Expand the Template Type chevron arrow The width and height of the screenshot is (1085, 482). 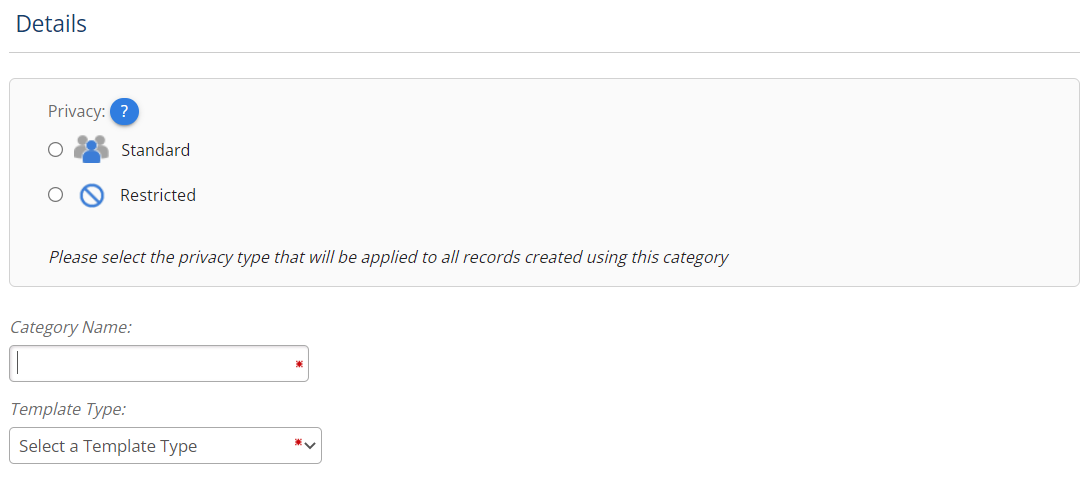click(x=311, y=446)
